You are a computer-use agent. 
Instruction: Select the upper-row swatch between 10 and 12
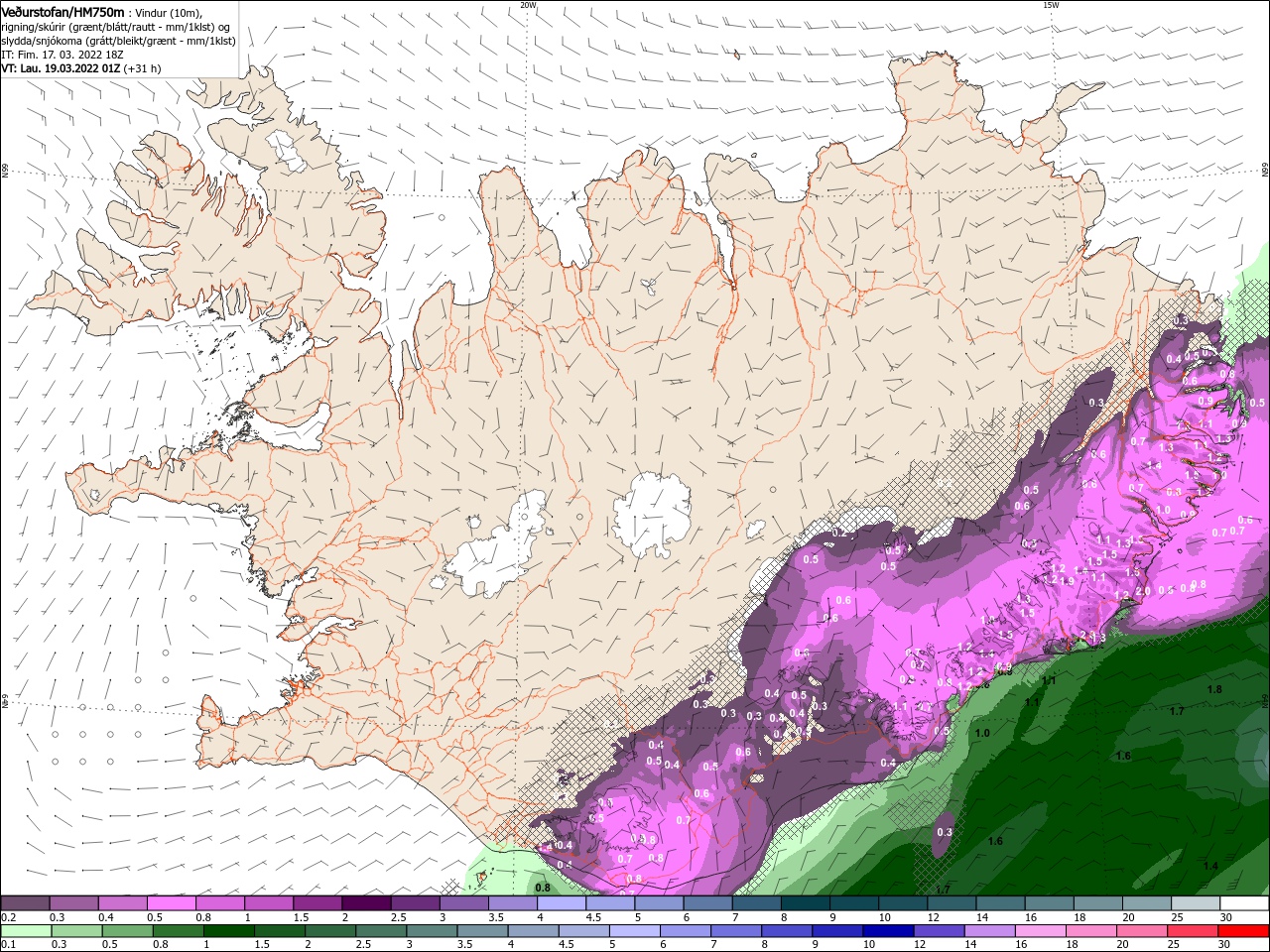[903, 902]
